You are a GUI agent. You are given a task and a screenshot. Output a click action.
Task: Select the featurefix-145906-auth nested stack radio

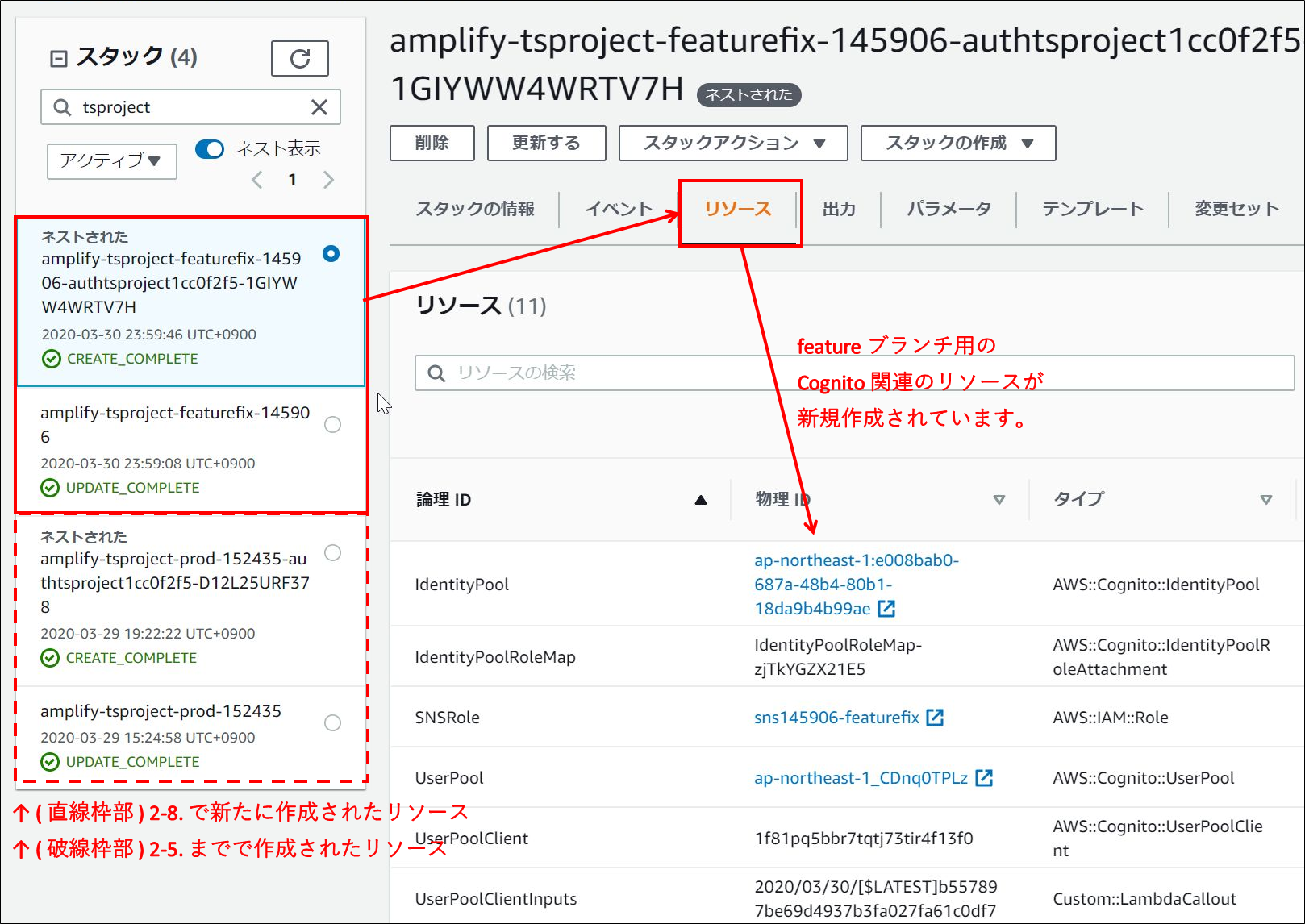331,254
